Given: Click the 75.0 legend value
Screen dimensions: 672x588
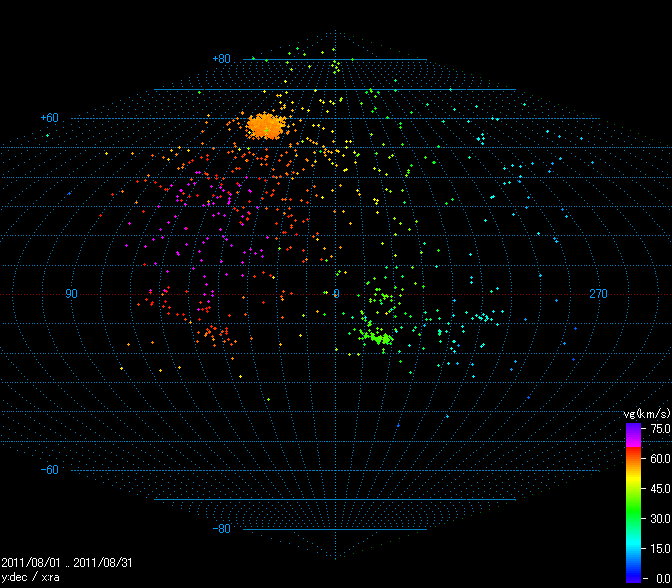Looking at the screenshot, I should point(660,429).
